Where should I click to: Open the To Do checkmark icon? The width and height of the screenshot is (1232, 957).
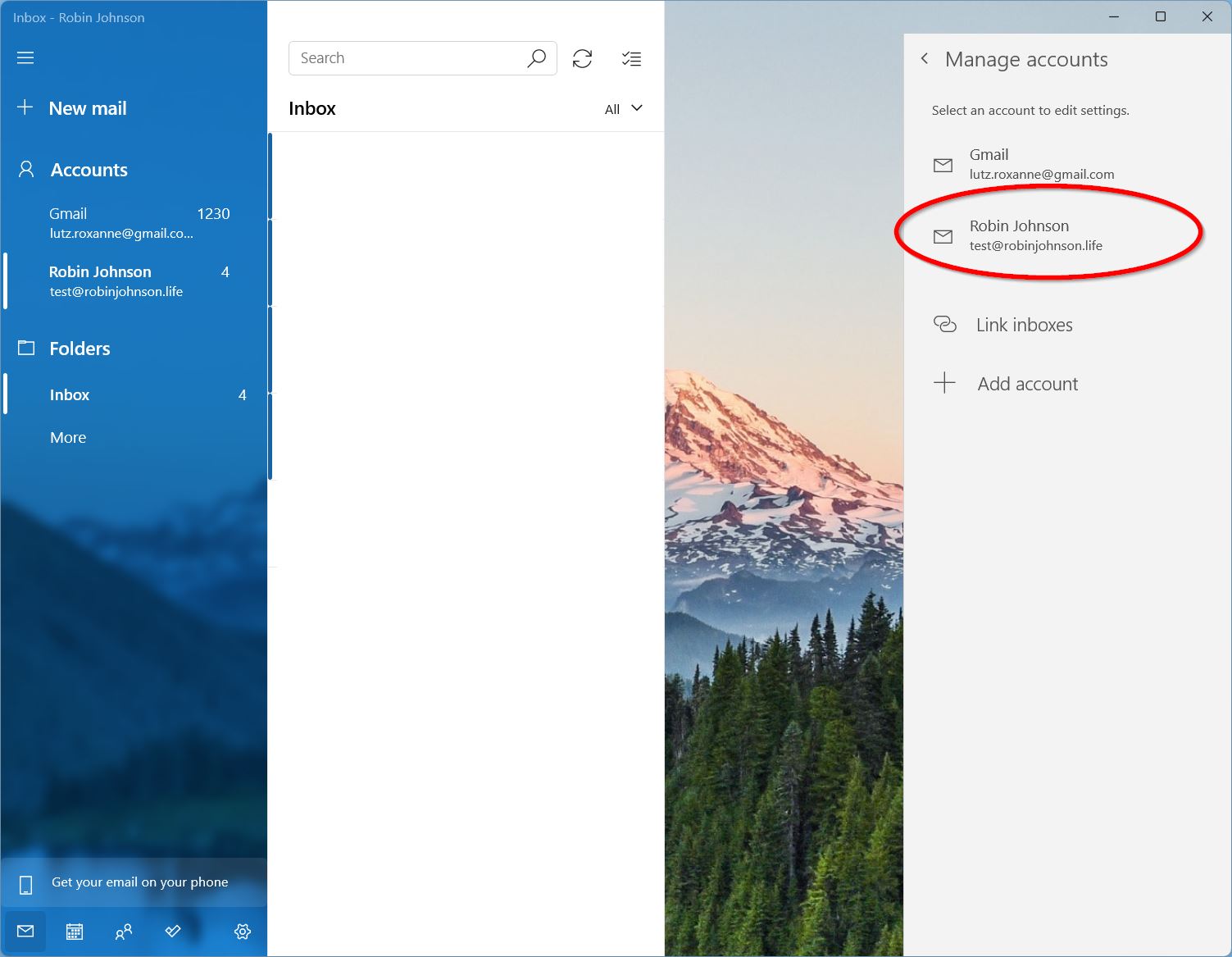(x=173, y=931)
